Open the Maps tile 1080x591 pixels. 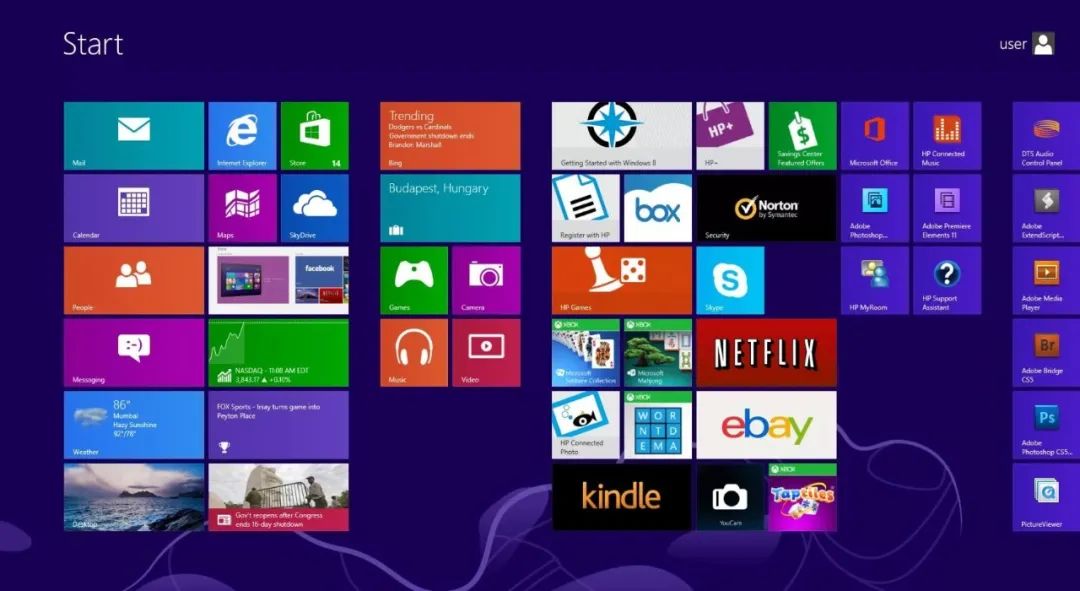coord(242,208)
